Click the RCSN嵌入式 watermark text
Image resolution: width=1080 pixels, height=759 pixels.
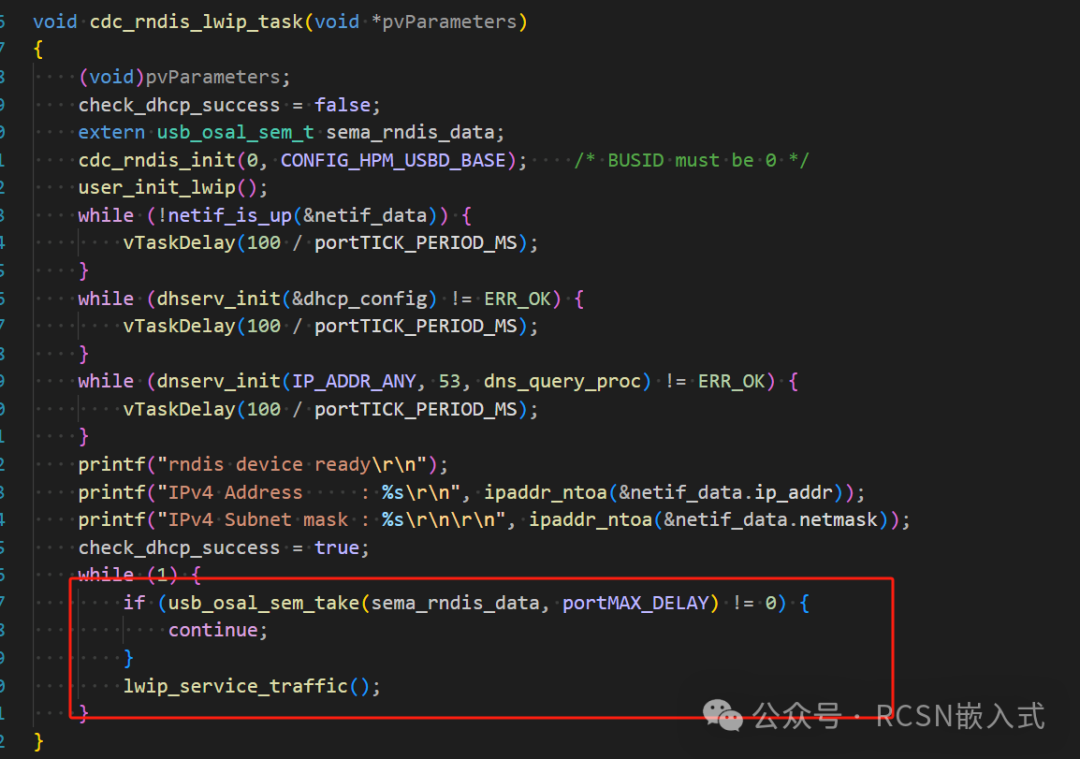point(959,716)
